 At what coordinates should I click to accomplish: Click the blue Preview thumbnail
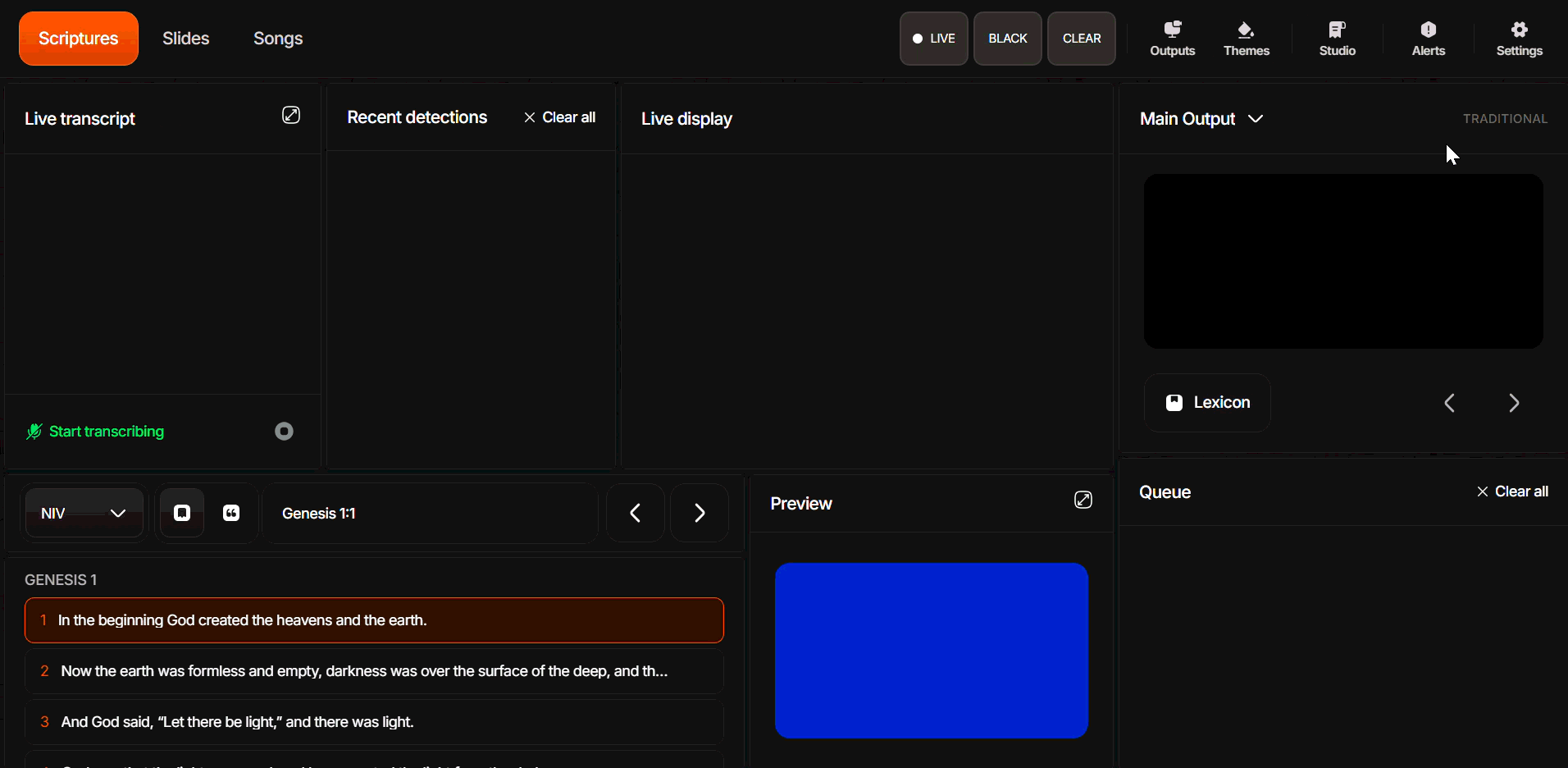coord(932,651)
